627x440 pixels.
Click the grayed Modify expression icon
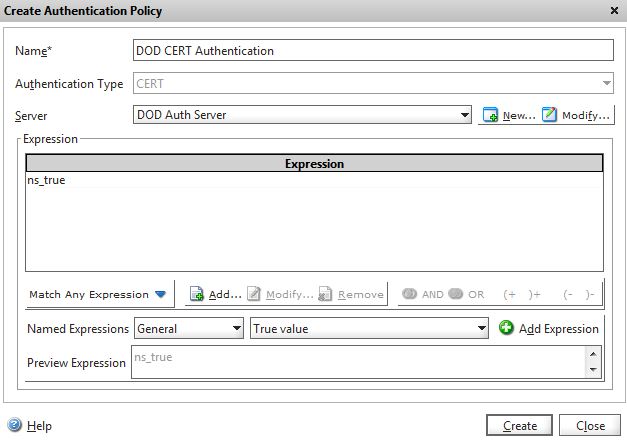[x=254, y=295]
